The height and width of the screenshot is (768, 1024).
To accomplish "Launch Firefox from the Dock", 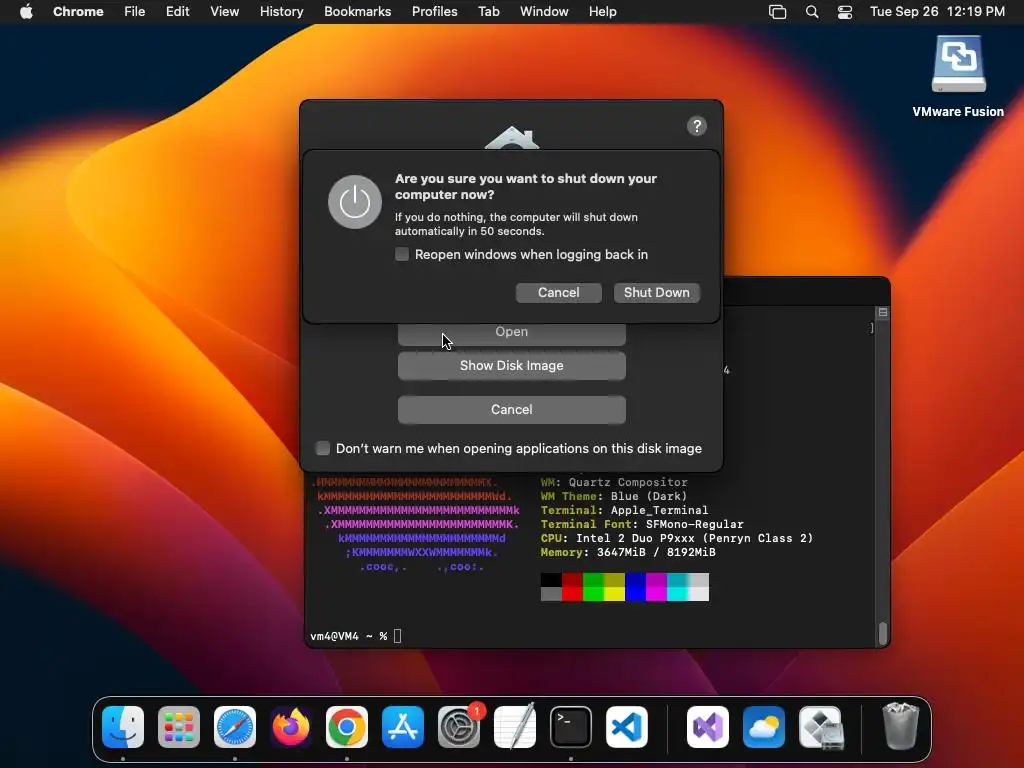I will (x=291, y=727).
